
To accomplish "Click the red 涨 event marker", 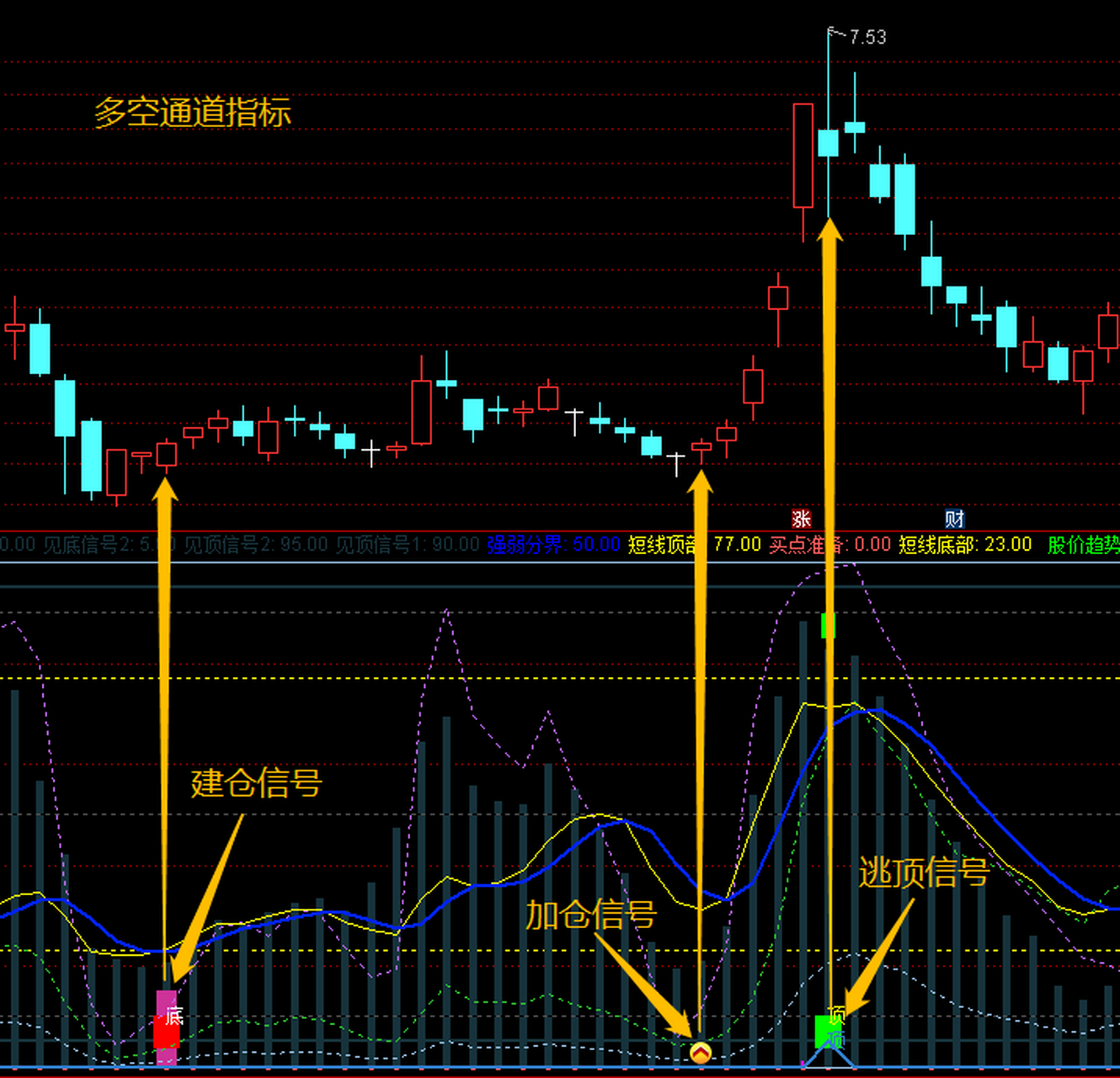I will click(x=801, y=519).
